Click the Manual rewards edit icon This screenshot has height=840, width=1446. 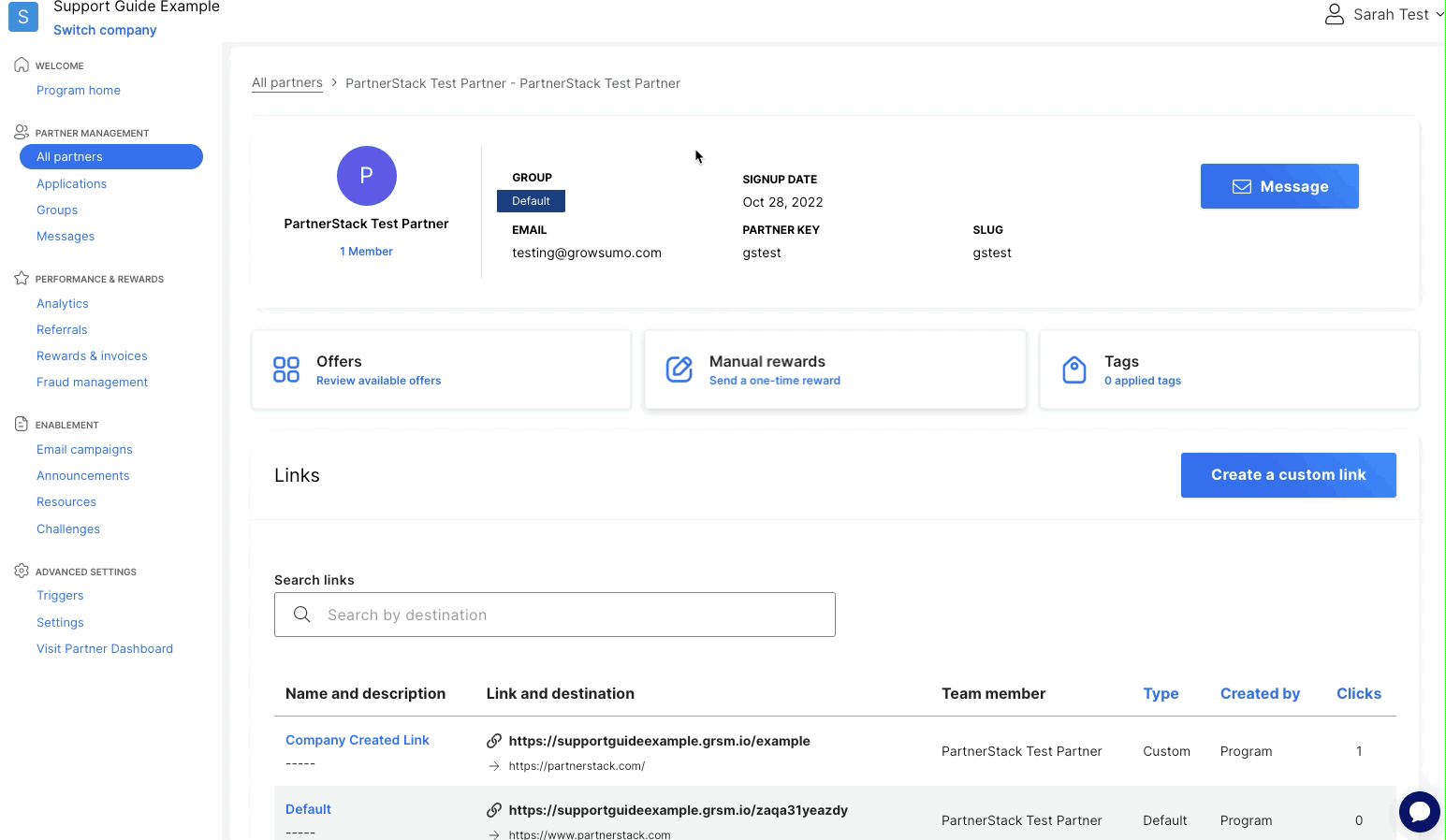click(x=679, y=369)
